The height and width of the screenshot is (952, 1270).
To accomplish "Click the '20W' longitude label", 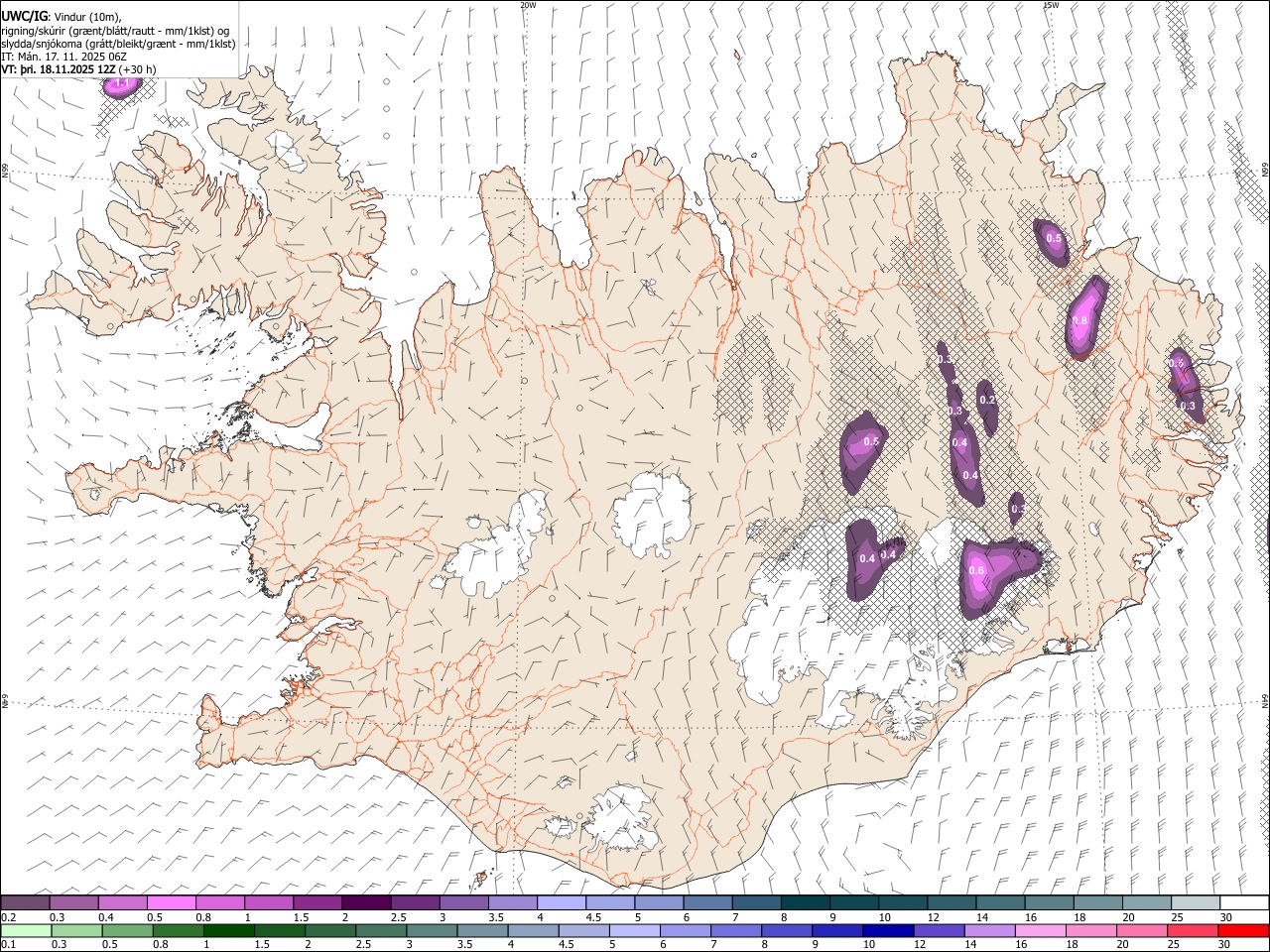I will point(528,5).
